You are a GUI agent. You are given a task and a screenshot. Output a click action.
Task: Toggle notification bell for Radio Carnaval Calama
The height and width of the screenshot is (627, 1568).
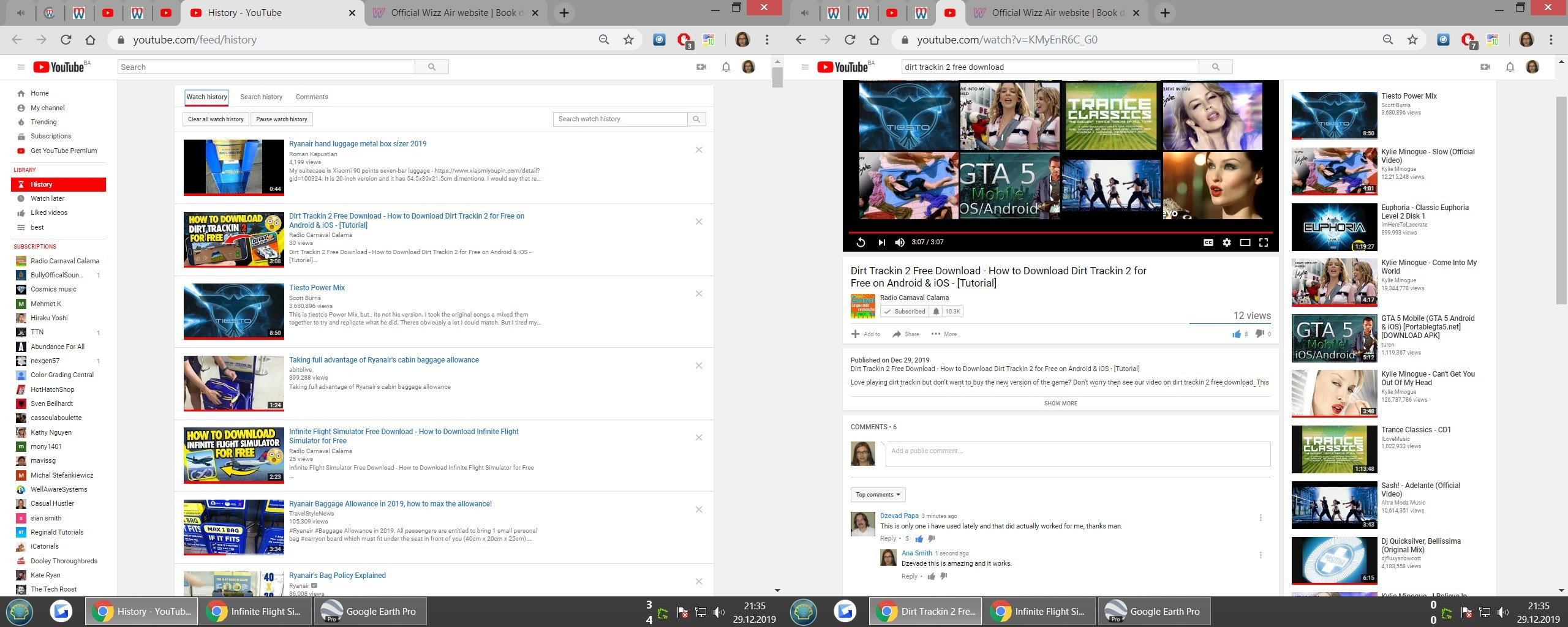click(x=936, y=312)
